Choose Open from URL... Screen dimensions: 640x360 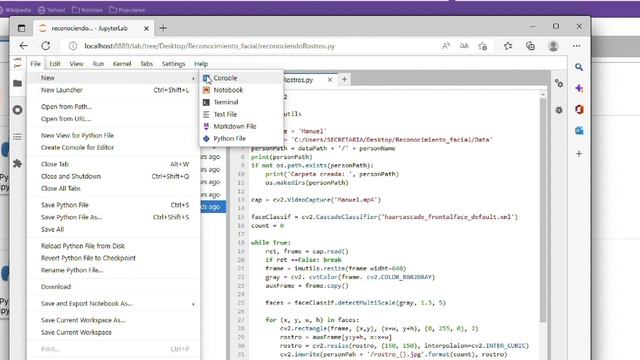[114, 119]
